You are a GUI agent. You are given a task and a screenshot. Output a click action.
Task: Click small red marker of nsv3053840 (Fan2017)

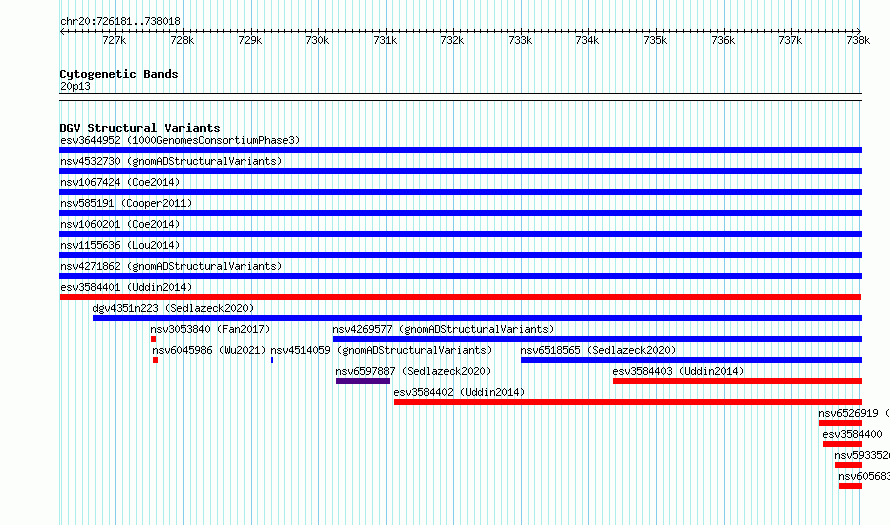point(153,339)
